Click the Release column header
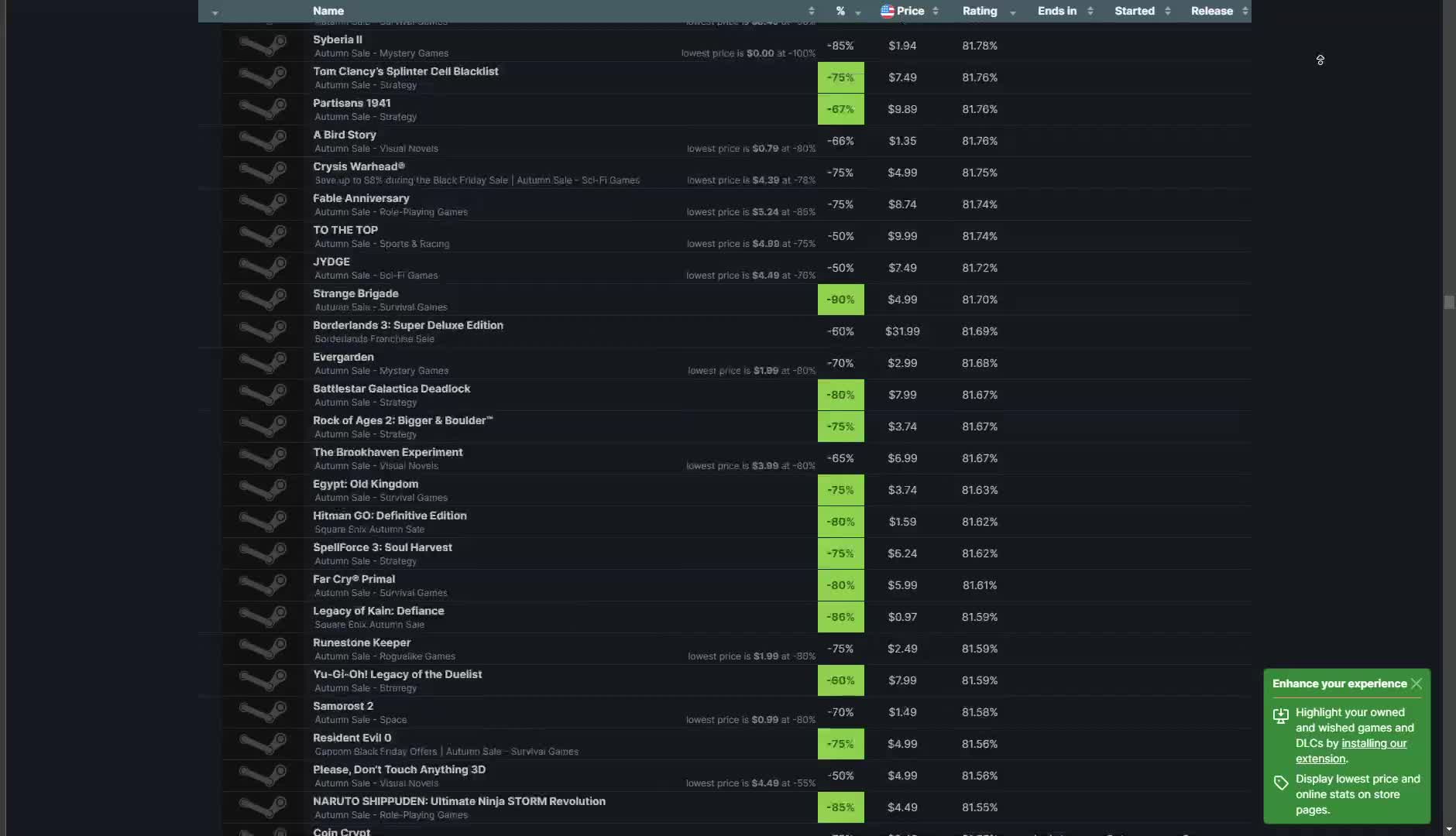 [x=1212, y=11]
